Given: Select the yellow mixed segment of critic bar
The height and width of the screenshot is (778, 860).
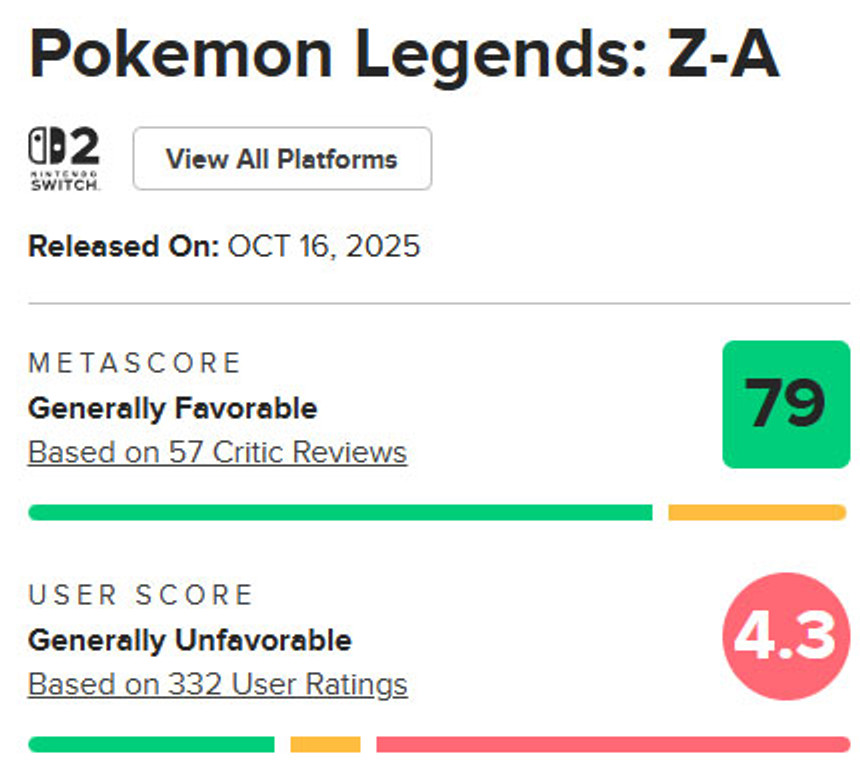Looking at the screenshot, I should [x=757, y=512].
